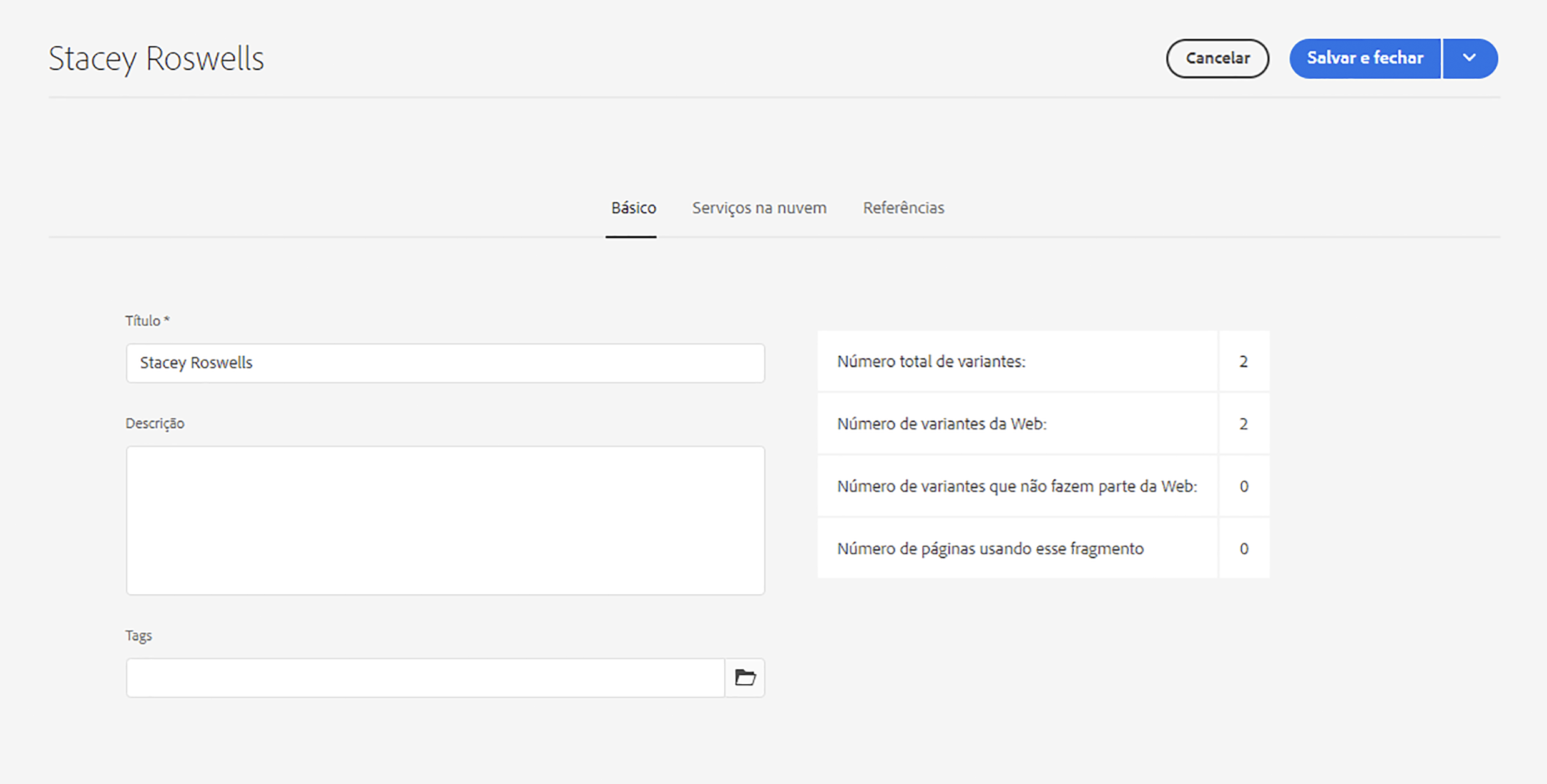Go to the Referências tab
Screen dimensions: 1547x784
click(903, 208)
